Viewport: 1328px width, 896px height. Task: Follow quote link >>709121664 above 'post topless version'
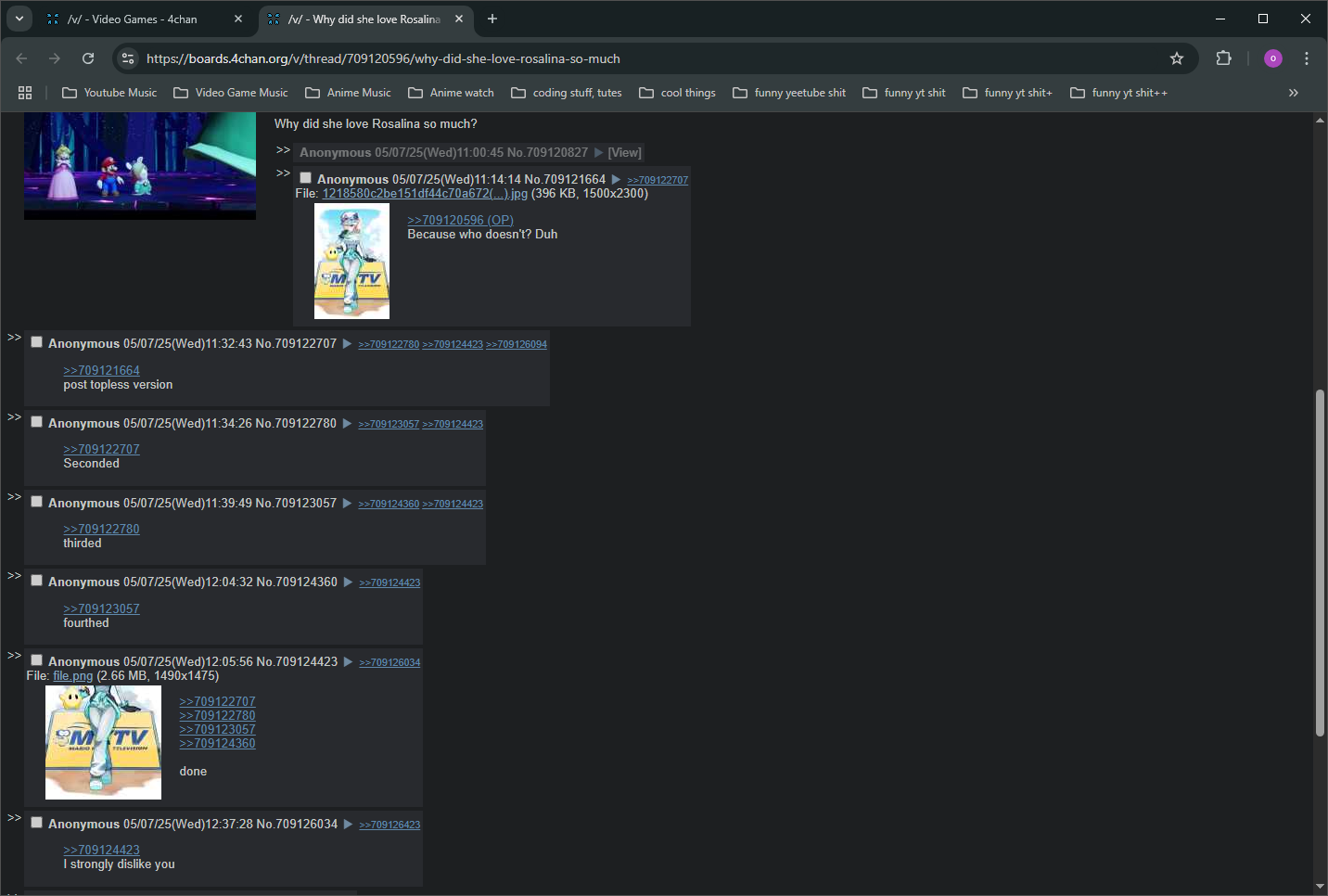pyautogui.click(x=101, y=370)
